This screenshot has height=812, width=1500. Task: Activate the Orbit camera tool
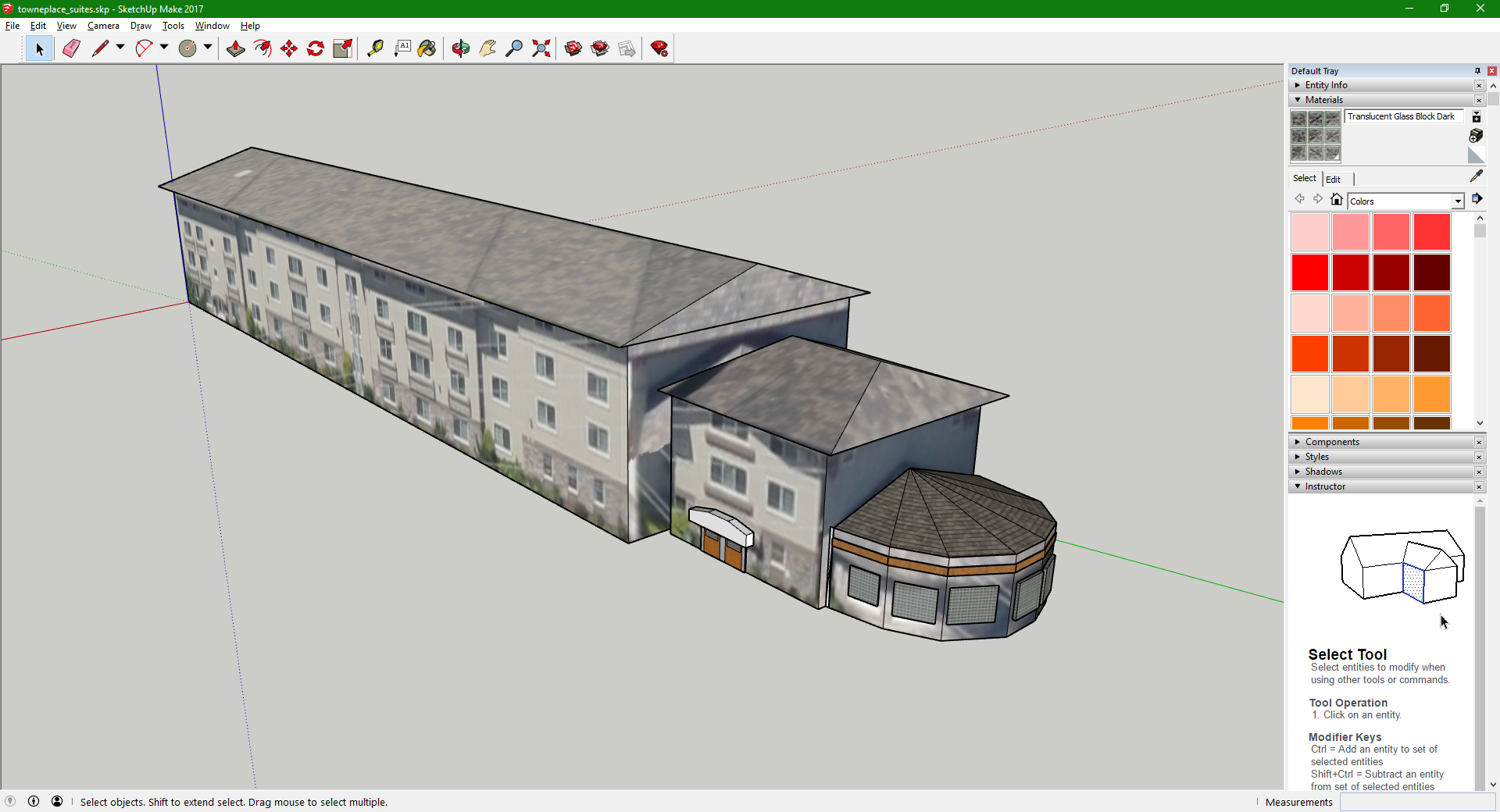pyautogui.click(x=461, y=48)
